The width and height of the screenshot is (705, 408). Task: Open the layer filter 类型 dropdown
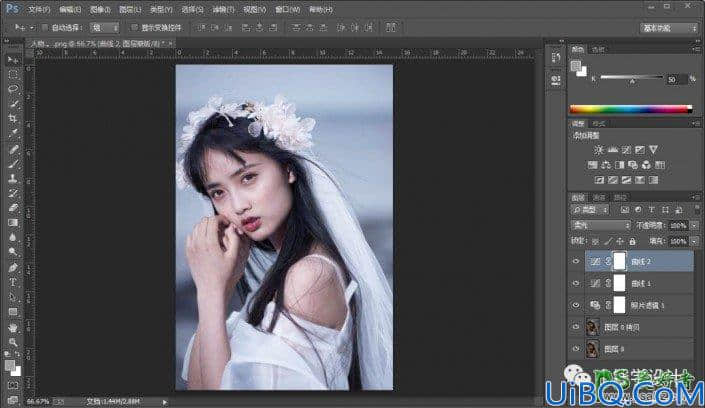click(x=590, y=210)
